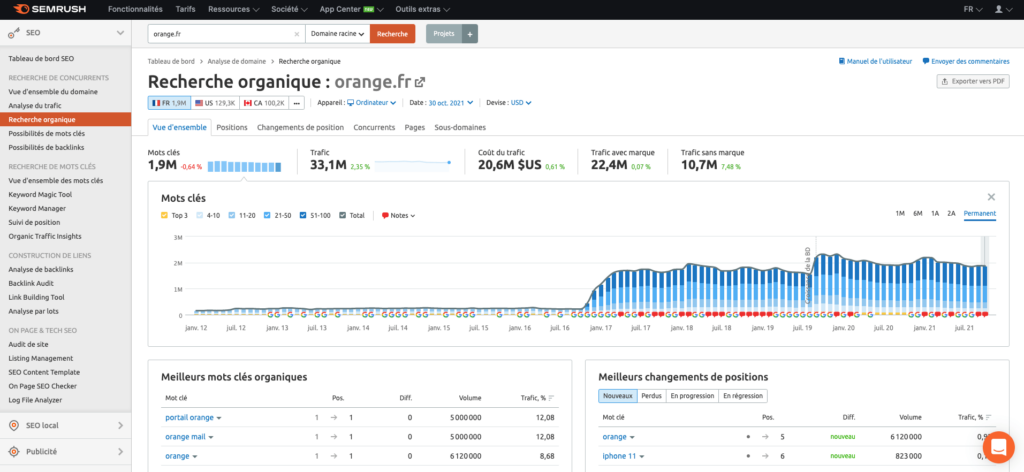The width and height of the screenshot is (1024, 472).
Task: Open Keyword Magic Tool in sidebar
Action: (40, 195)
